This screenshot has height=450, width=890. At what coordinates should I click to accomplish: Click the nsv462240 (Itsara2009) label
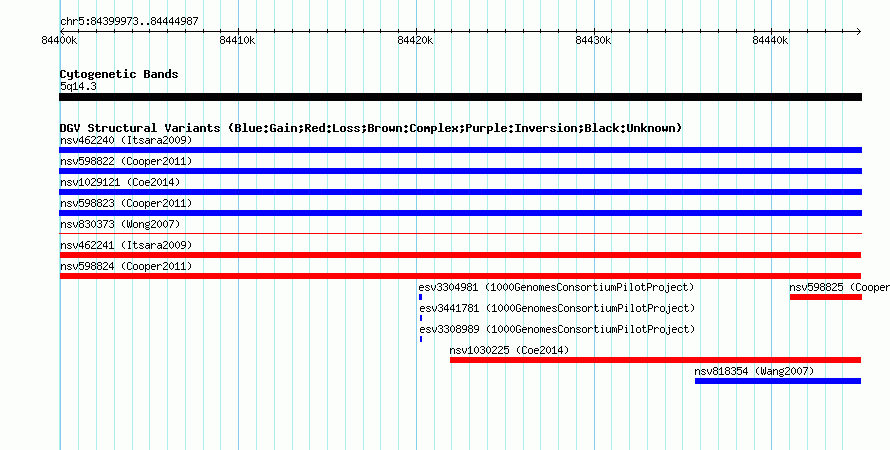pos(126,140)
